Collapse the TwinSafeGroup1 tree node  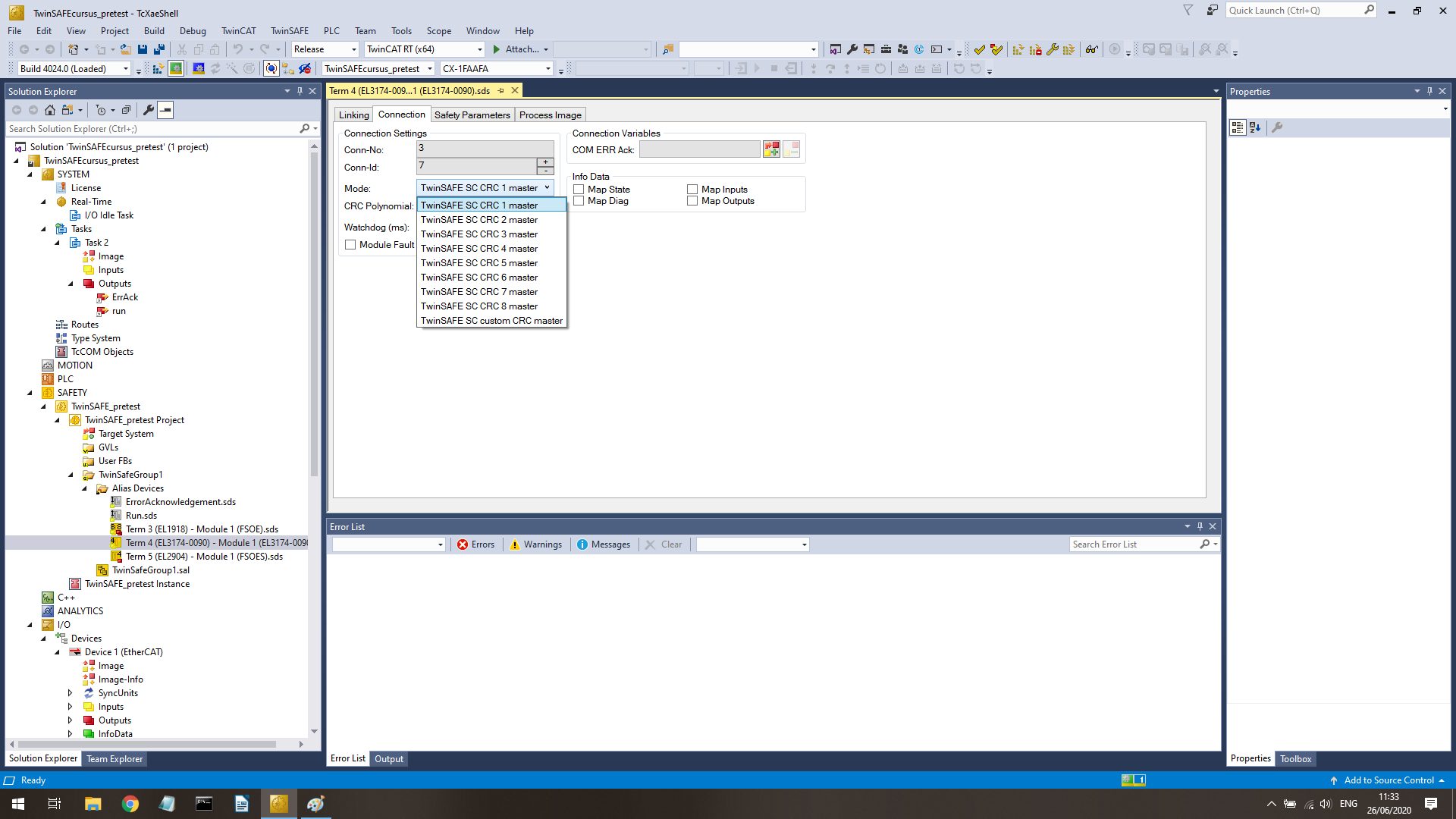(x=71, y=475)
